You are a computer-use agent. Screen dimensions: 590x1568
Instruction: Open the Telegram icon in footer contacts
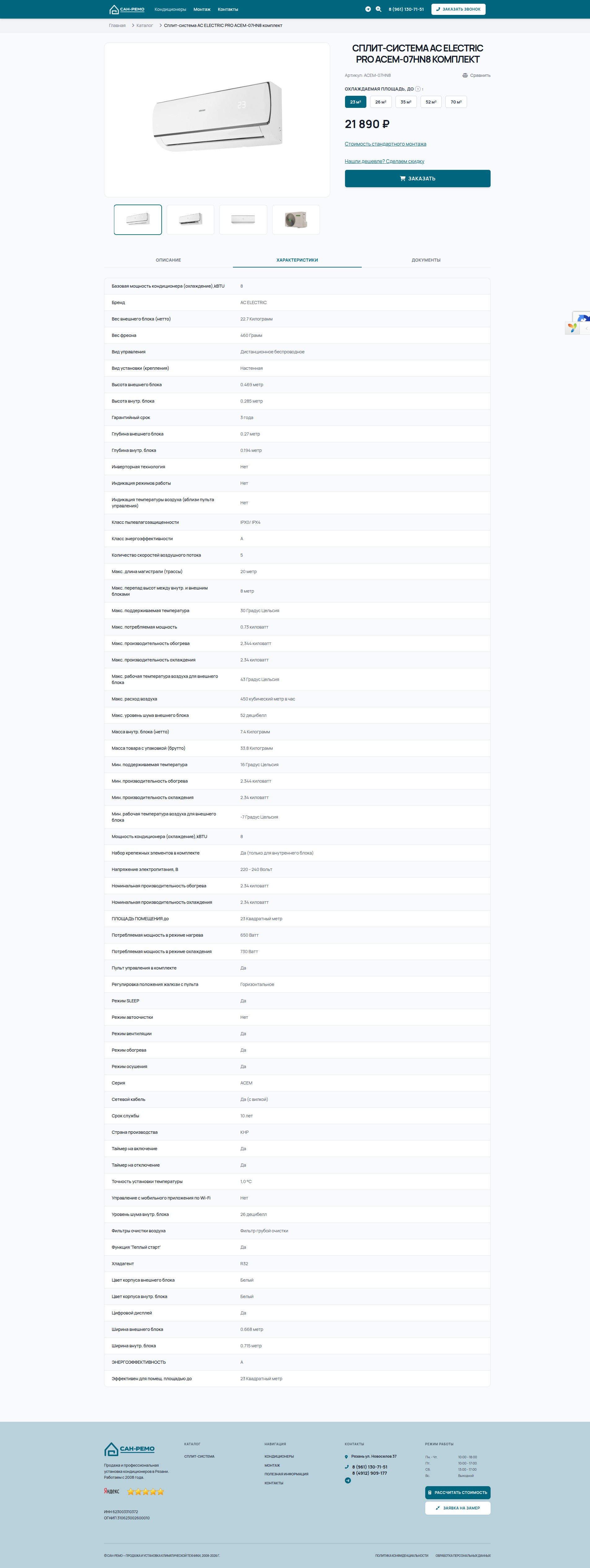tap(348, 1480)
